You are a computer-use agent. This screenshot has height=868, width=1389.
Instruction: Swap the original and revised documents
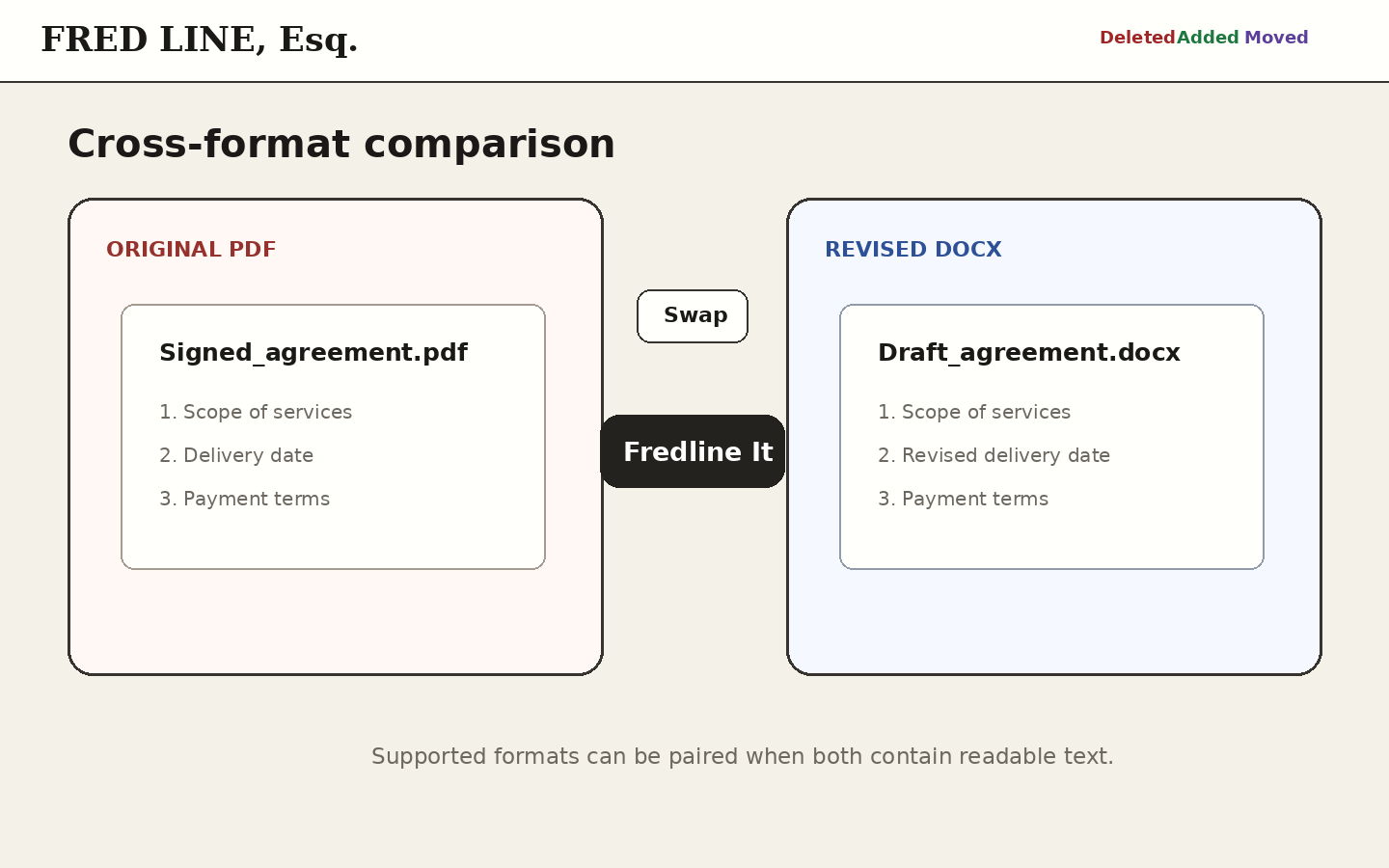point(693,316)
